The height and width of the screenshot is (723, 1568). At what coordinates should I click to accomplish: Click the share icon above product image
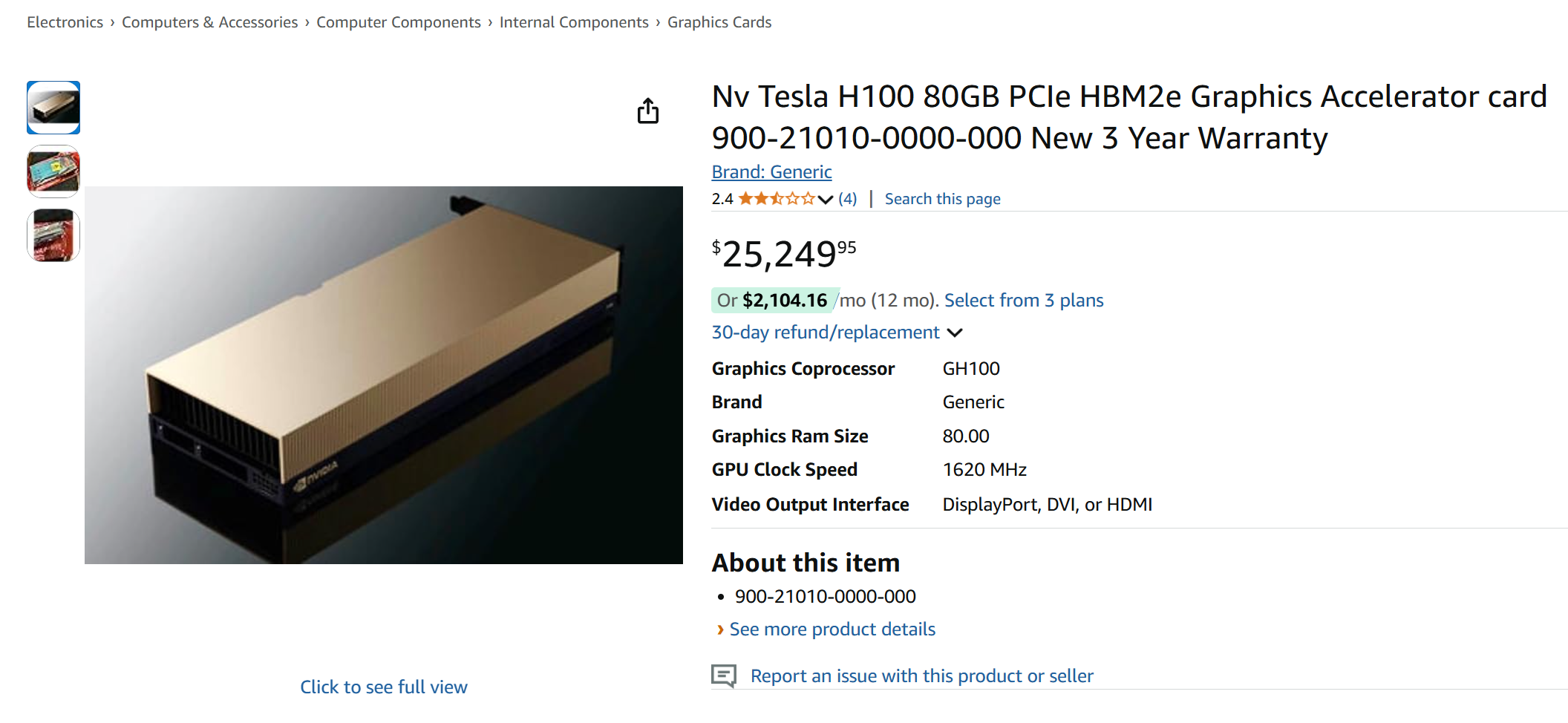[648, 111]
